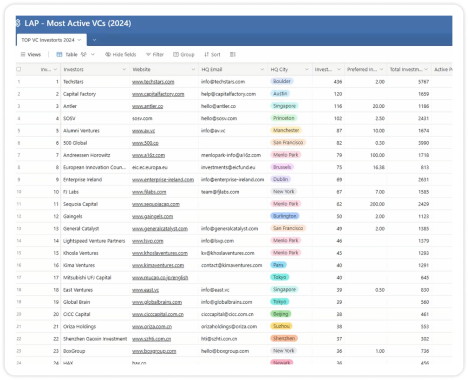Image resolution: width=468 pixels, height=380 pixels.
Task: Select the 5787 total investments cell
Action: [x=409, y=82]
